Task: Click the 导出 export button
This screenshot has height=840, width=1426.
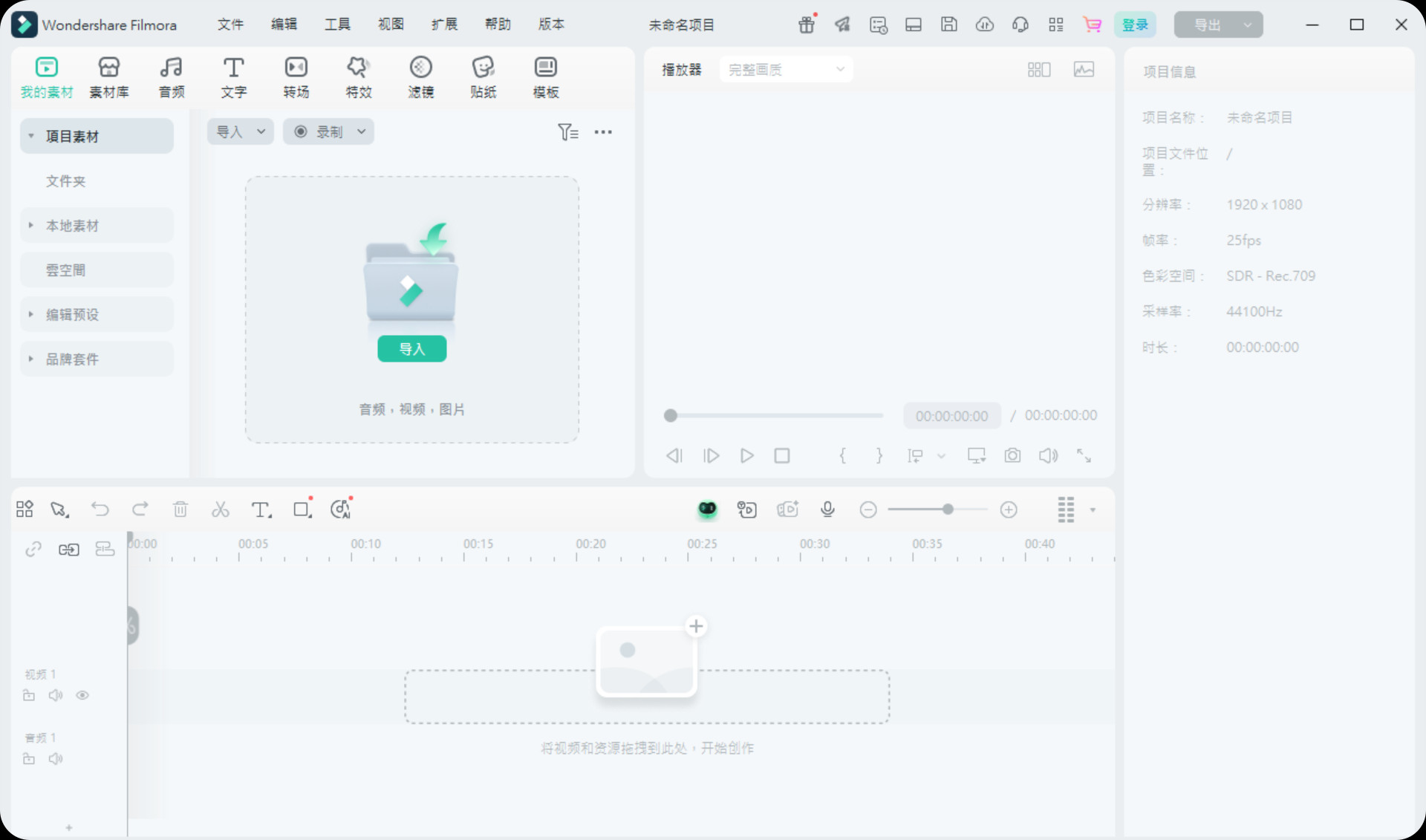Action: point(1207,25)
